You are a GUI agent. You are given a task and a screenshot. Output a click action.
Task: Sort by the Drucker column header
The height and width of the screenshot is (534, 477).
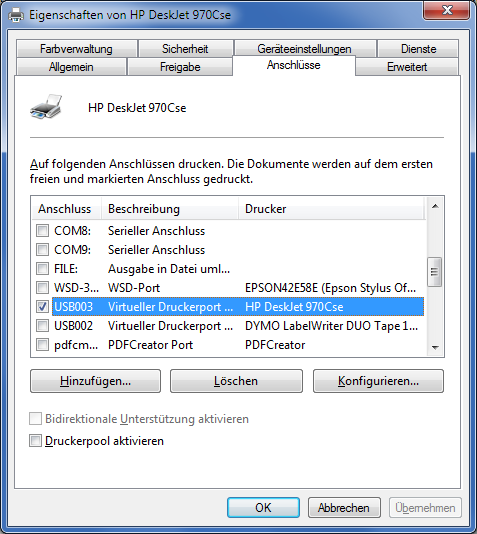coord(331,208)
